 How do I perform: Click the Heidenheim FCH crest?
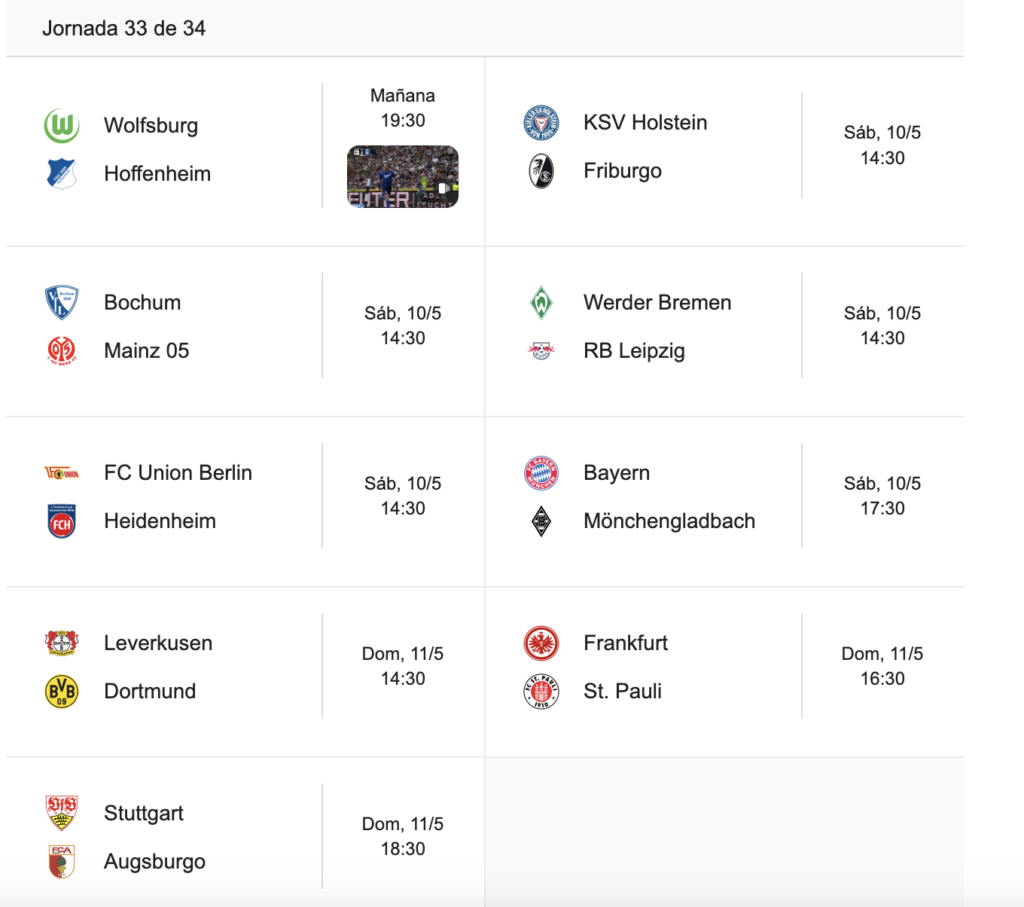pos(61,521)
